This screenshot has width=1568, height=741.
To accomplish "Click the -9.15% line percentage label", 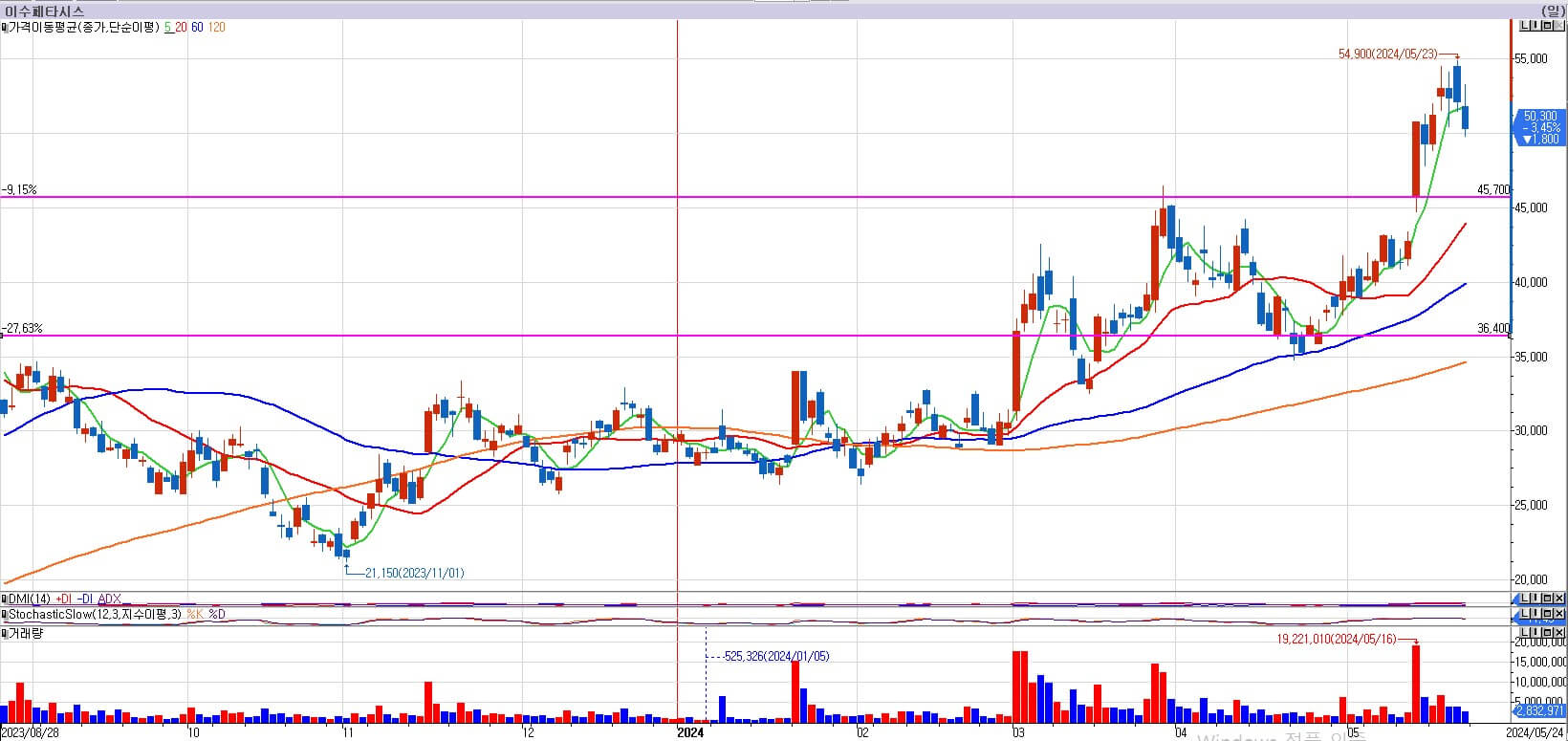I will tap(19, 190).
